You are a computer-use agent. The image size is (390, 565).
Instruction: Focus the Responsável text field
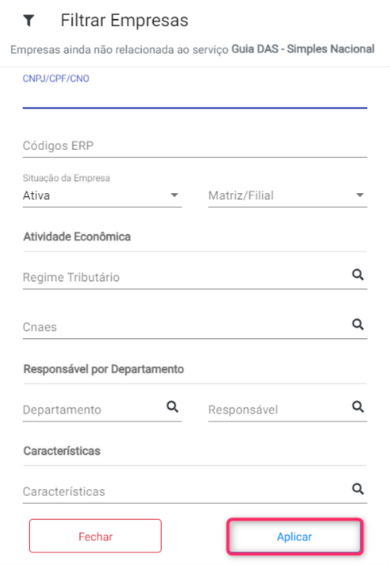(278, 410)
